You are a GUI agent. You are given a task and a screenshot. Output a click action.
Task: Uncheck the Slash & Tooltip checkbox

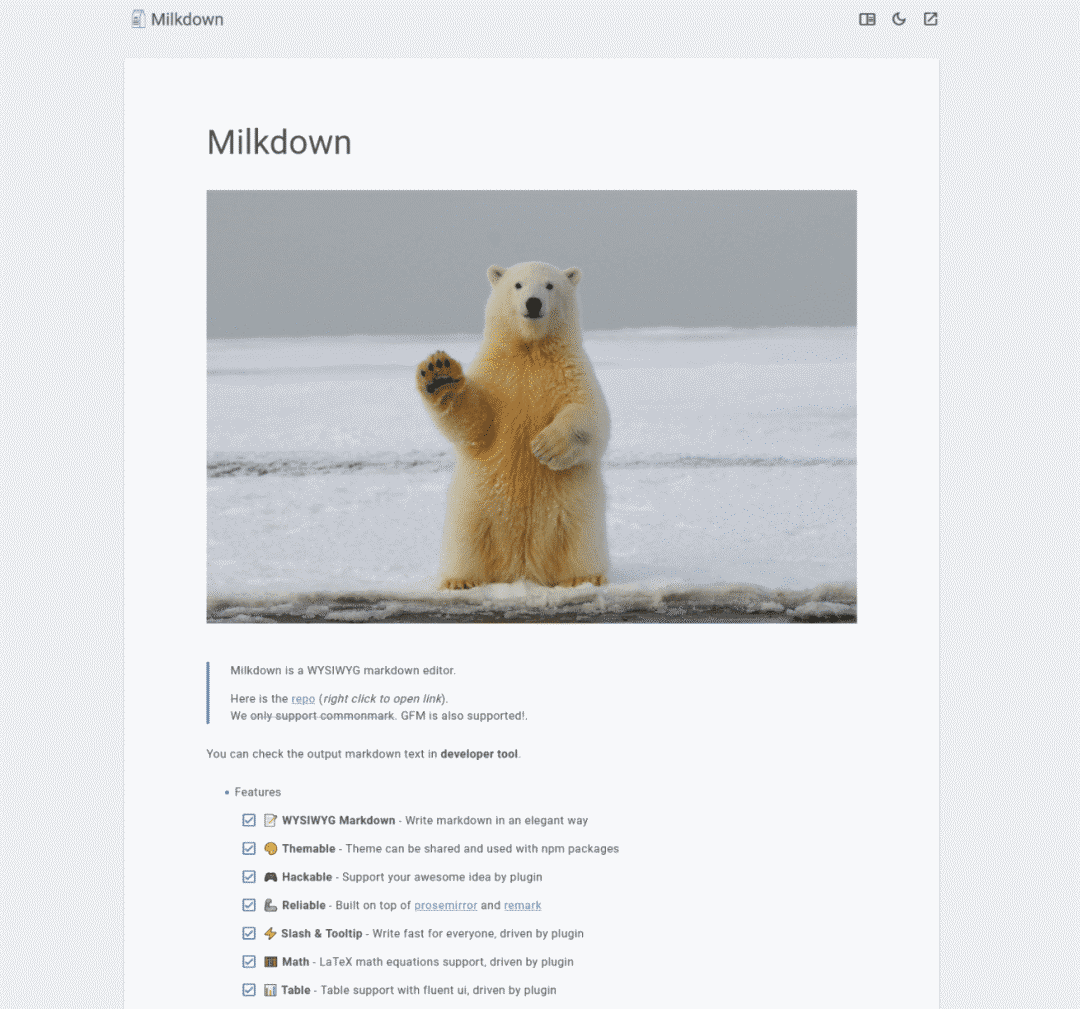(249, 933)
